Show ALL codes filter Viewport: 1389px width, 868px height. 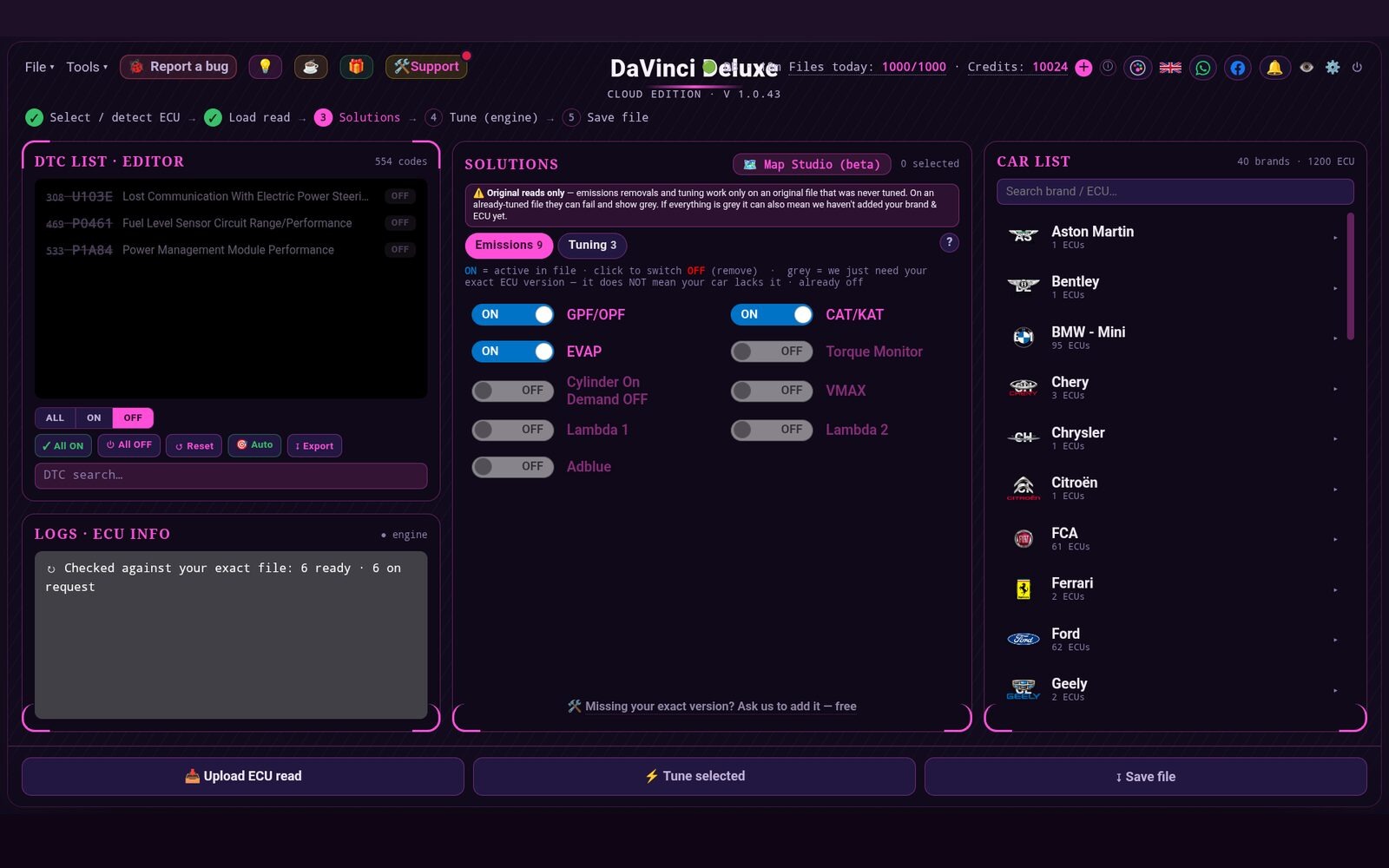(55, 418)
